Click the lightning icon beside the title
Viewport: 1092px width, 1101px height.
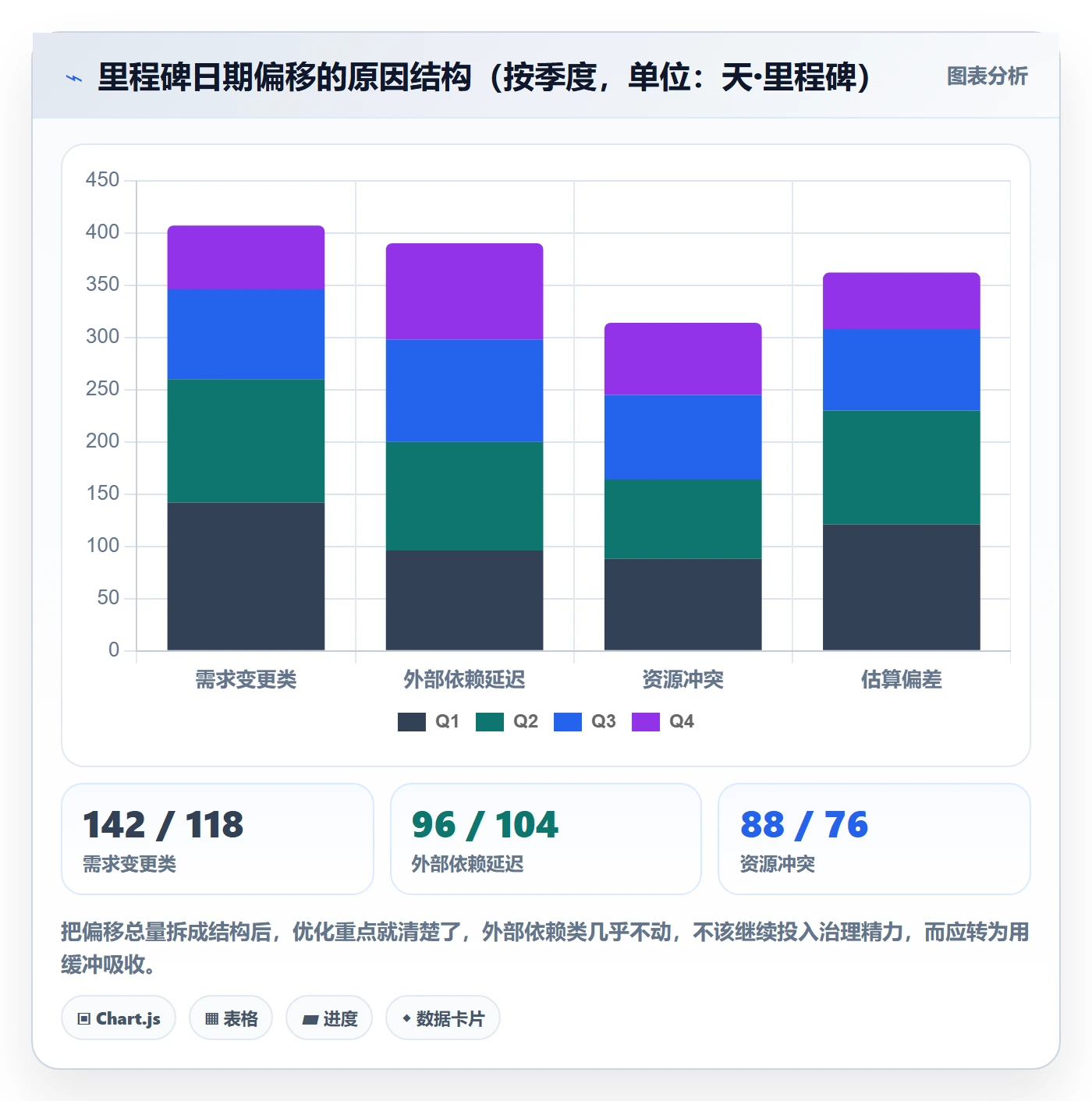pyautogui.click(x=74, y=78)
